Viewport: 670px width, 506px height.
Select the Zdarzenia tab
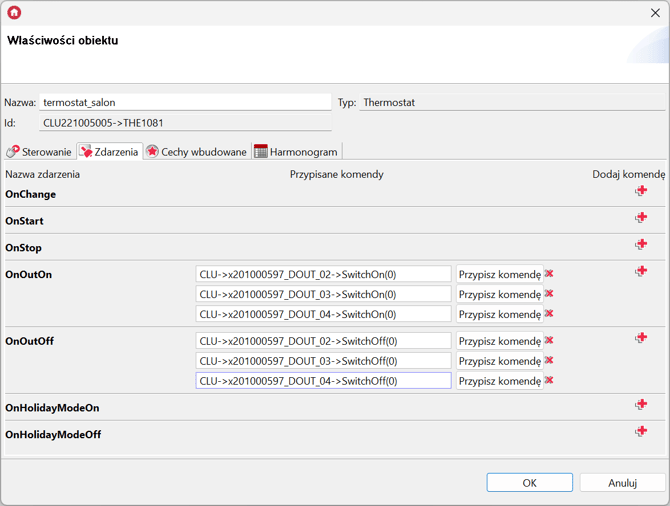[109, 152]
